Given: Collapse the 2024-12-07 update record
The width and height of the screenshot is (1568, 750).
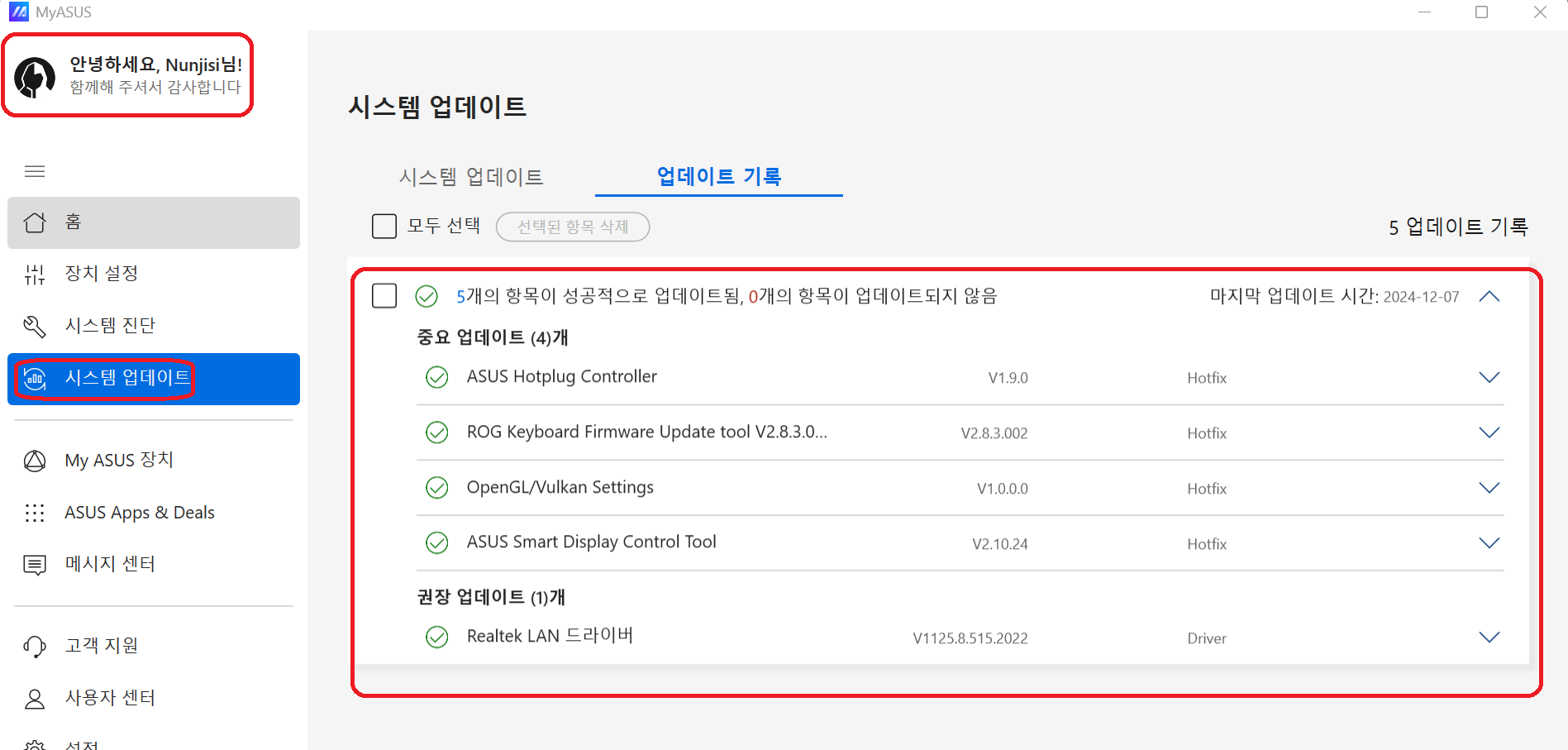Looking at the screenshot, I should point(1489,296).
